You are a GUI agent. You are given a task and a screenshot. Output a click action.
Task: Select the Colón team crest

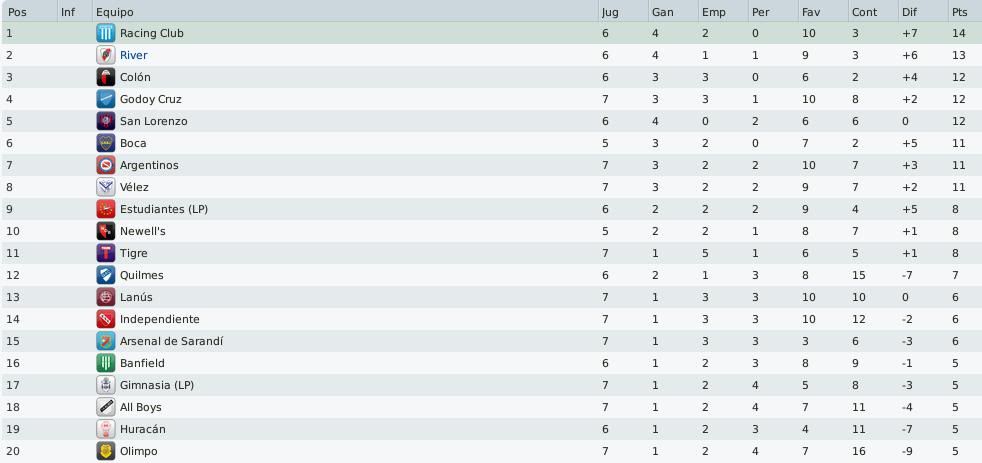(106, 77)
